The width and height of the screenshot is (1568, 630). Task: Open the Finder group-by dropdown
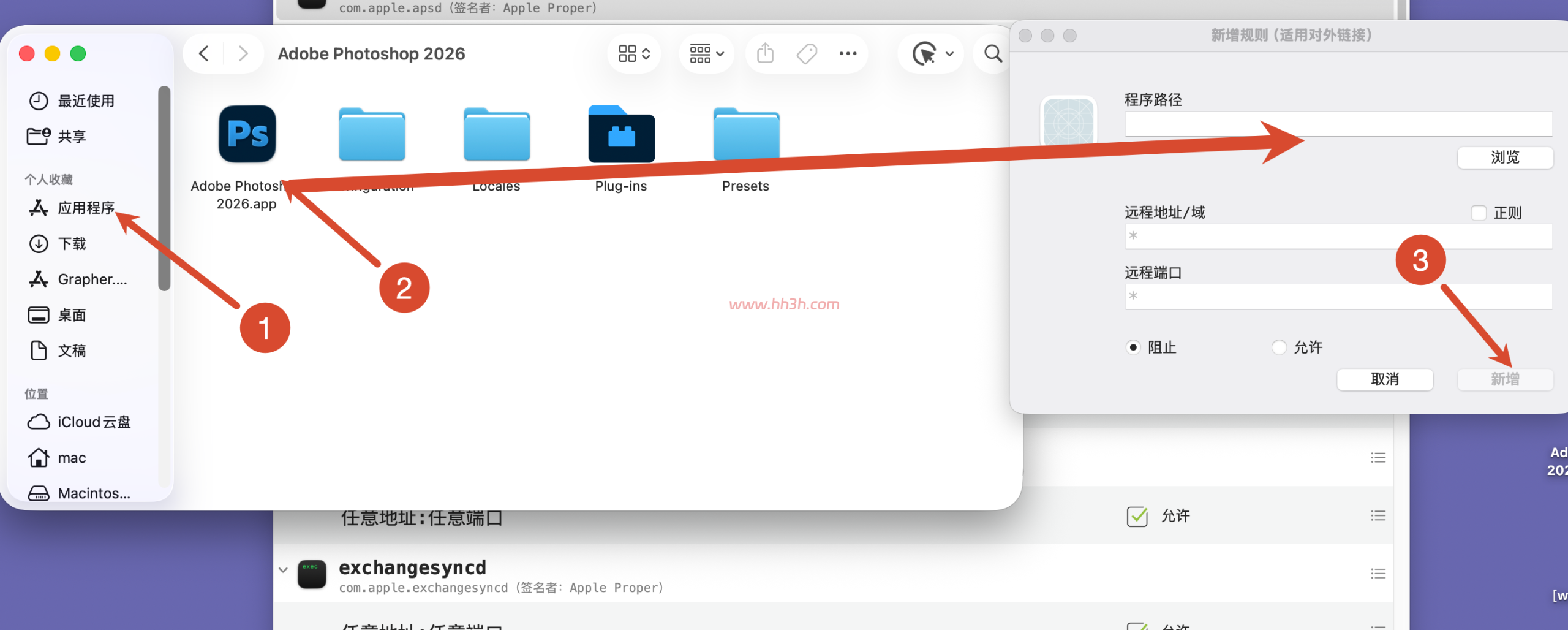tap(707, 54)
